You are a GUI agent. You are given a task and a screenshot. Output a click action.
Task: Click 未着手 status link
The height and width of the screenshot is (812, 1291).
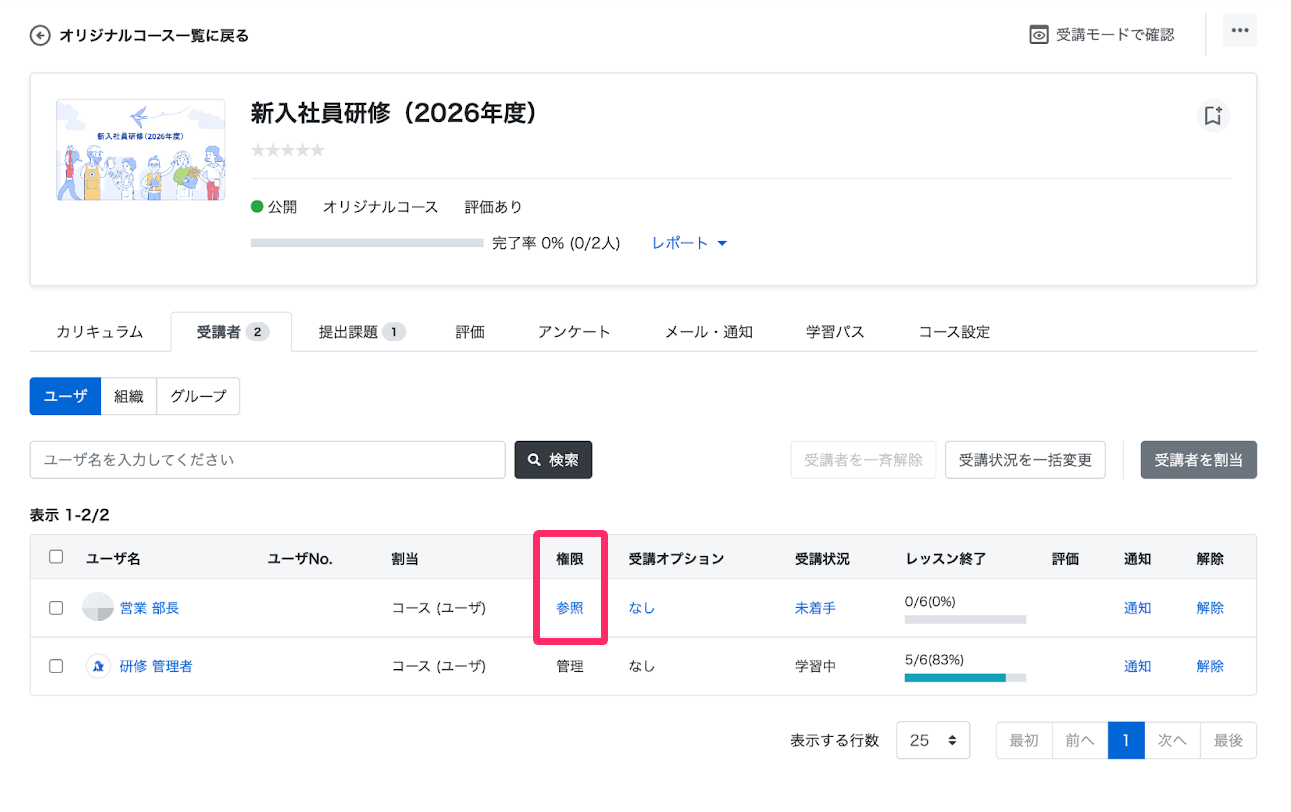point(815,607)
